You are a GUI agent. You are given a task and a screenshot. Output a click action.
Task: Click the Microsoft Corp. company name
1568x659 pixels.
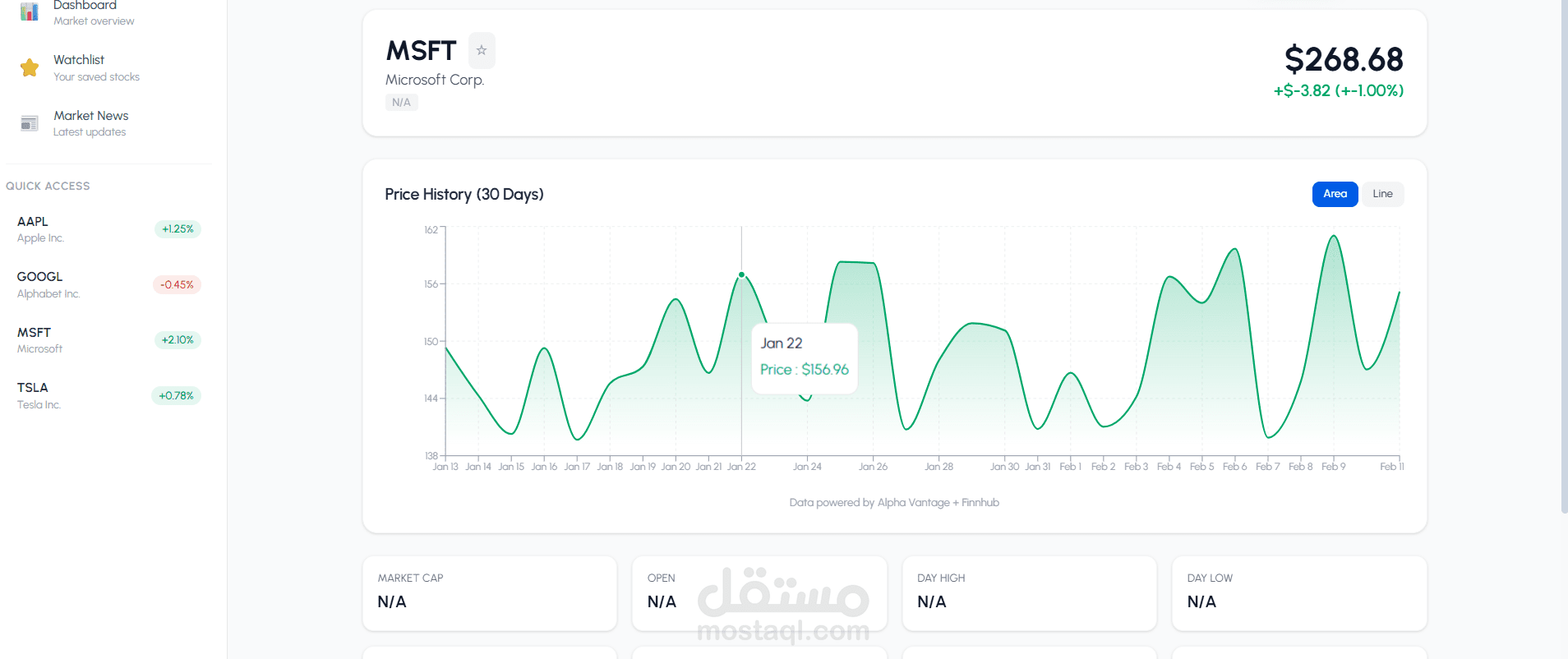point(435,80)
